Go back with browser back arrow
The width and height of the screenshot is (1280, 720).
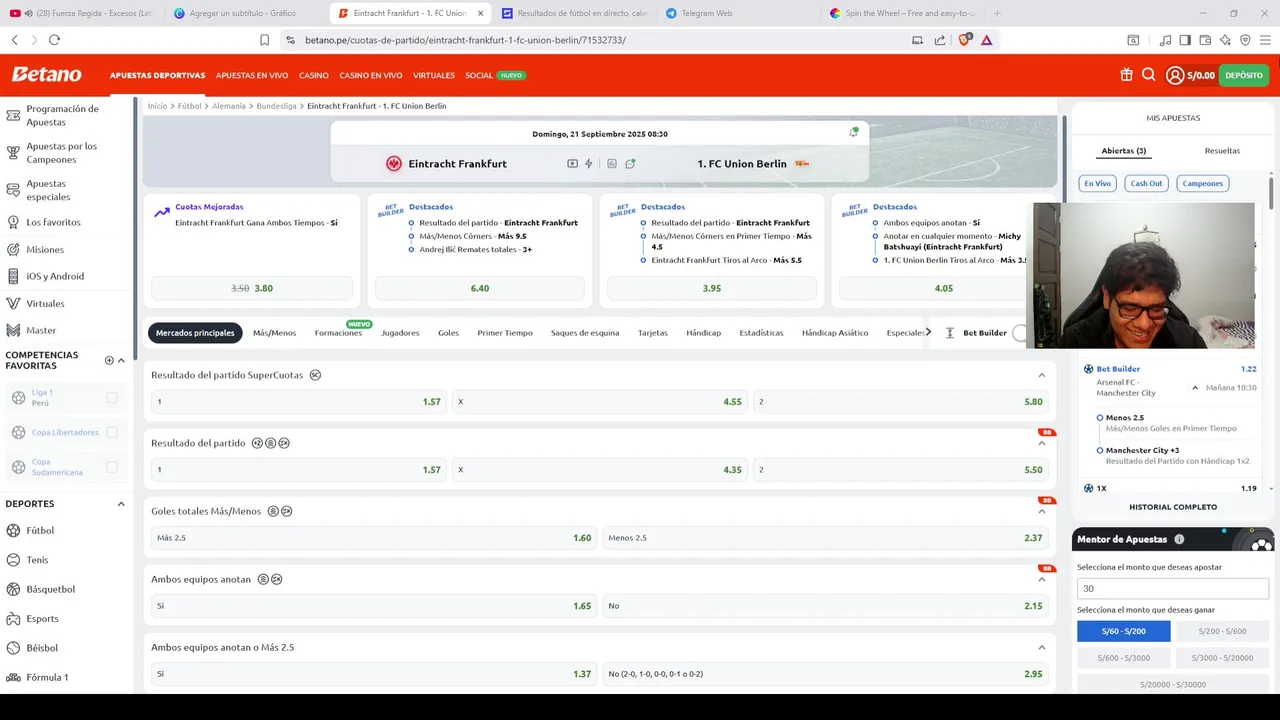[x=14, y=40]
